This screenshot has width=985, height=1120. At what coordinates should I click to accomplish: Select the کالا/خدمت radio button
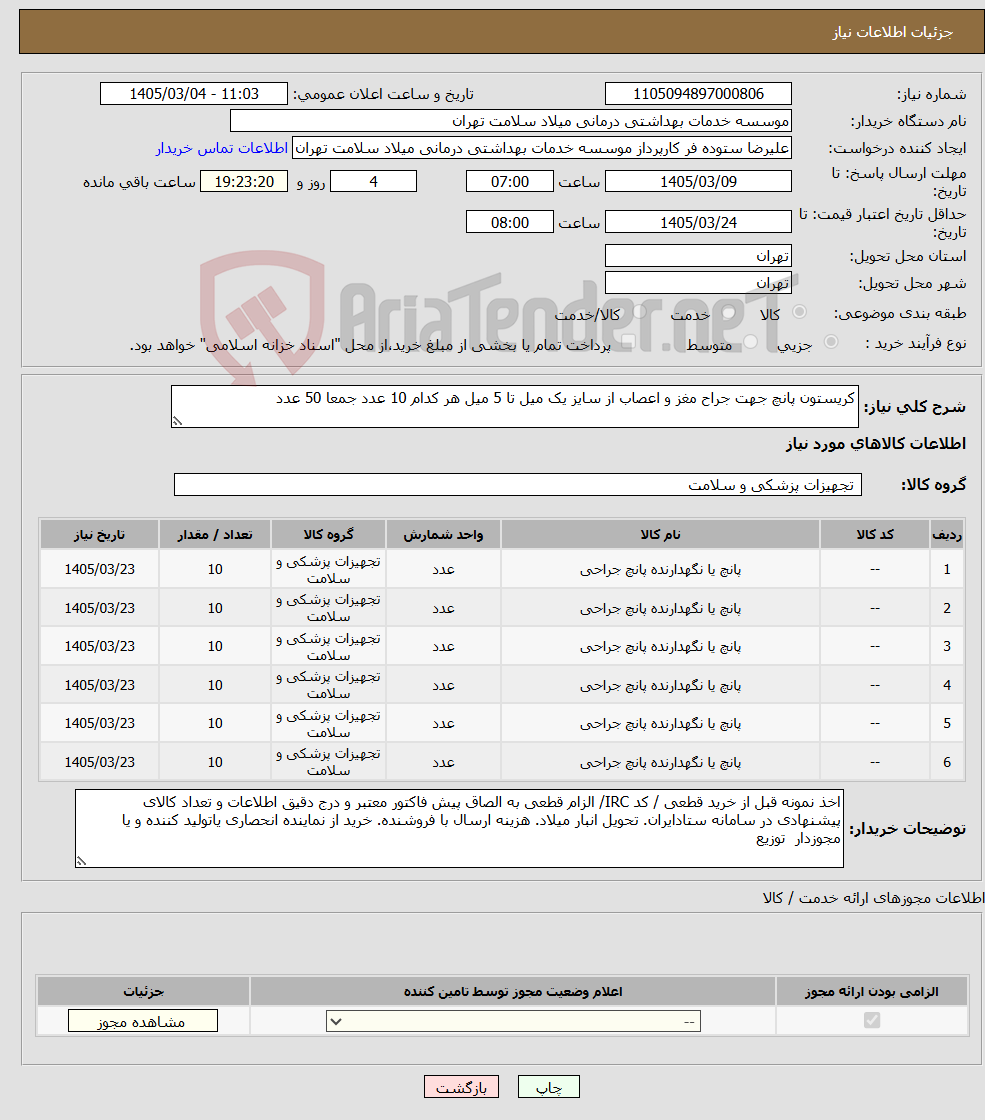(639, 312)
